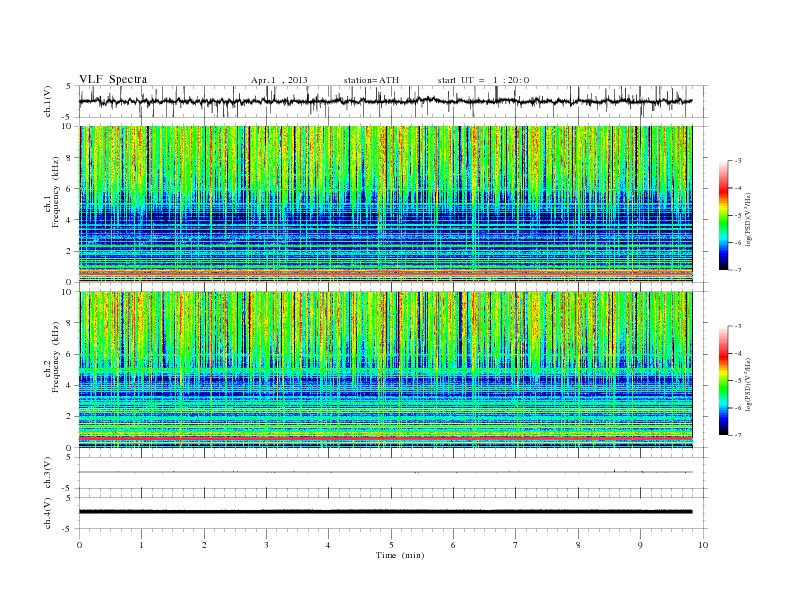792x612 pixels.
Task: Click the "log(PSD)(V²/Hz)" label beside ch.1 colorbar
Action: tap(749, 219)
